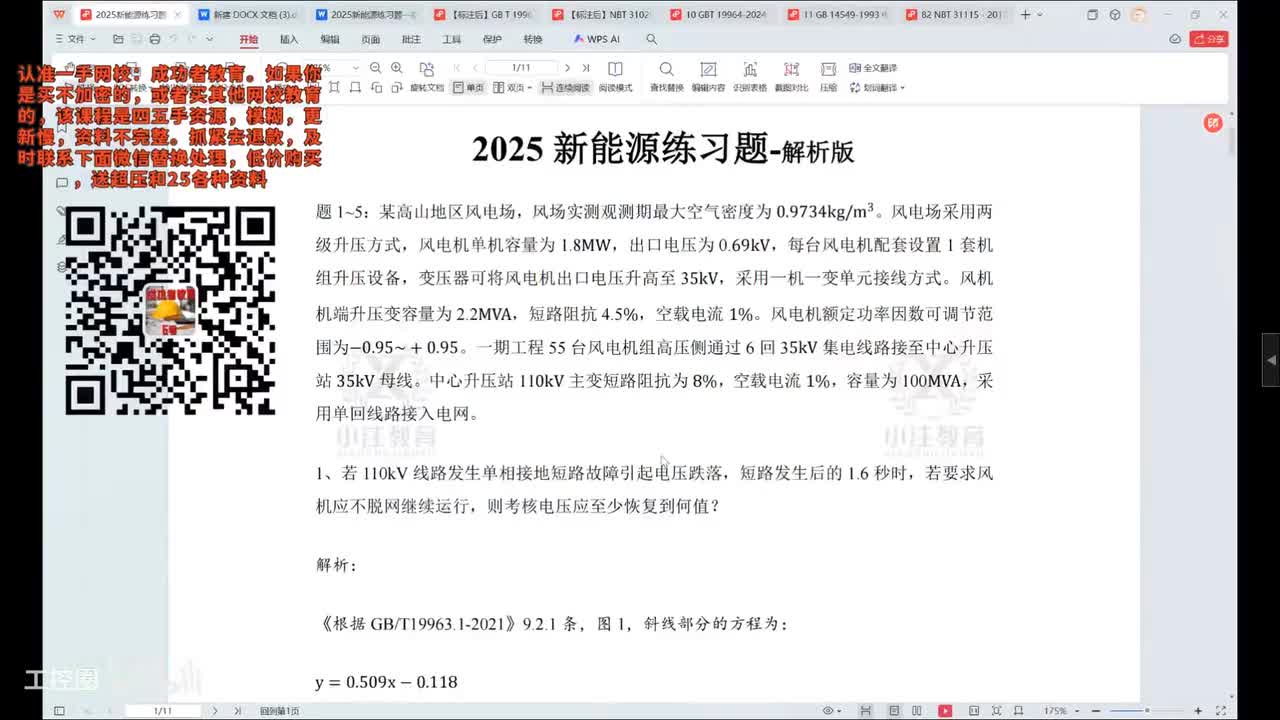This screenshot has height=720, width=1280.
Task: Click 识别表格 recognize table tool
Action: pos(750,76)
